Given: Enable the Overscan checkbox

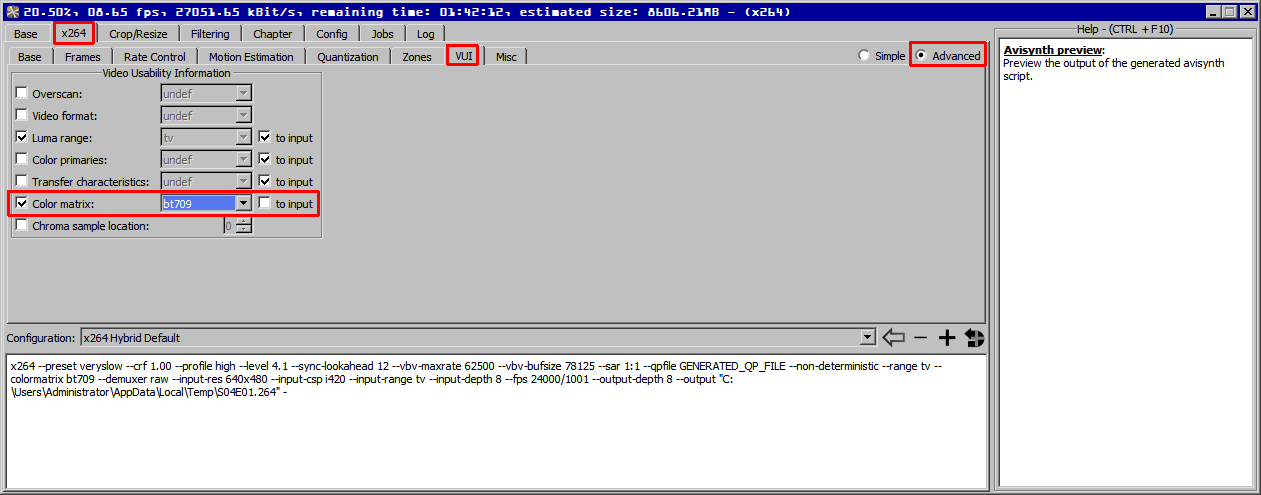Looking at the screenshot, I should tap(22, 93).
